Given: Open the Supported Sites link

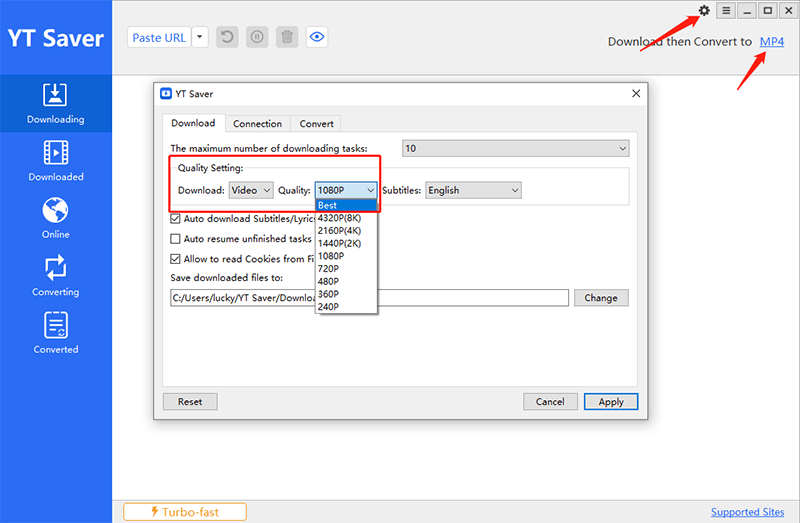Looking at the screenshot, I should (x=747, y=512).
